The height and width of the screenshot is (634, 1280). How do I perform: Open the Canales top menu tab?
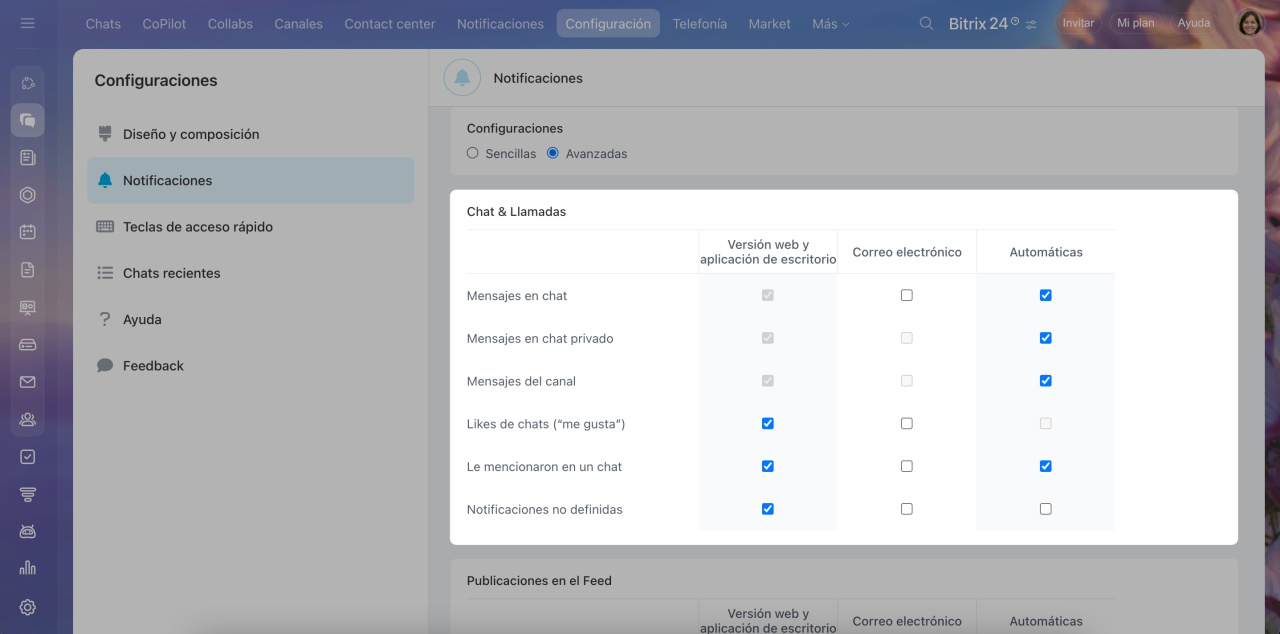(299, 23)
